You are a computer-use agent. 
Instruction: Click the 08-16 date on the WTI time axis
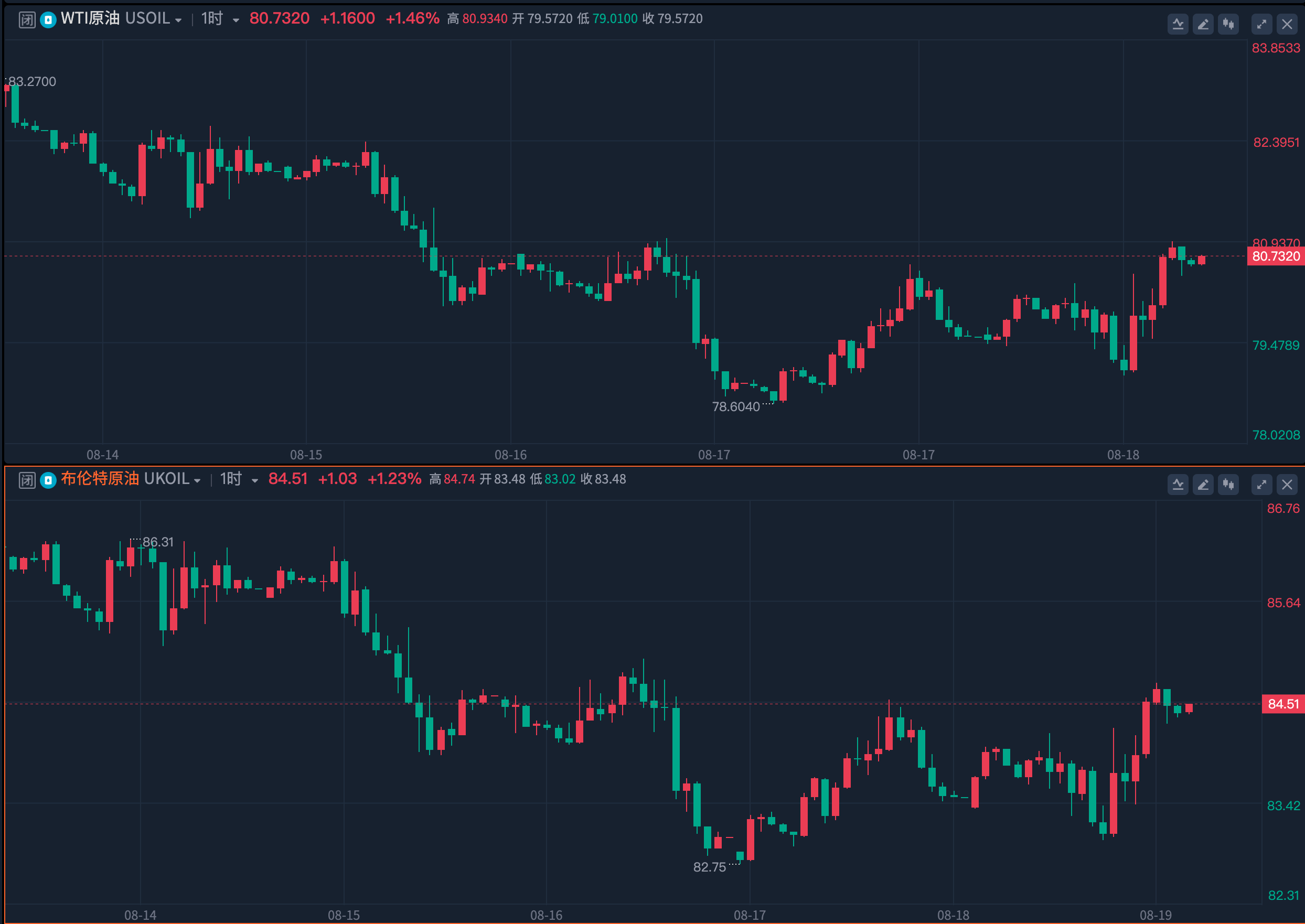[510, 455]
